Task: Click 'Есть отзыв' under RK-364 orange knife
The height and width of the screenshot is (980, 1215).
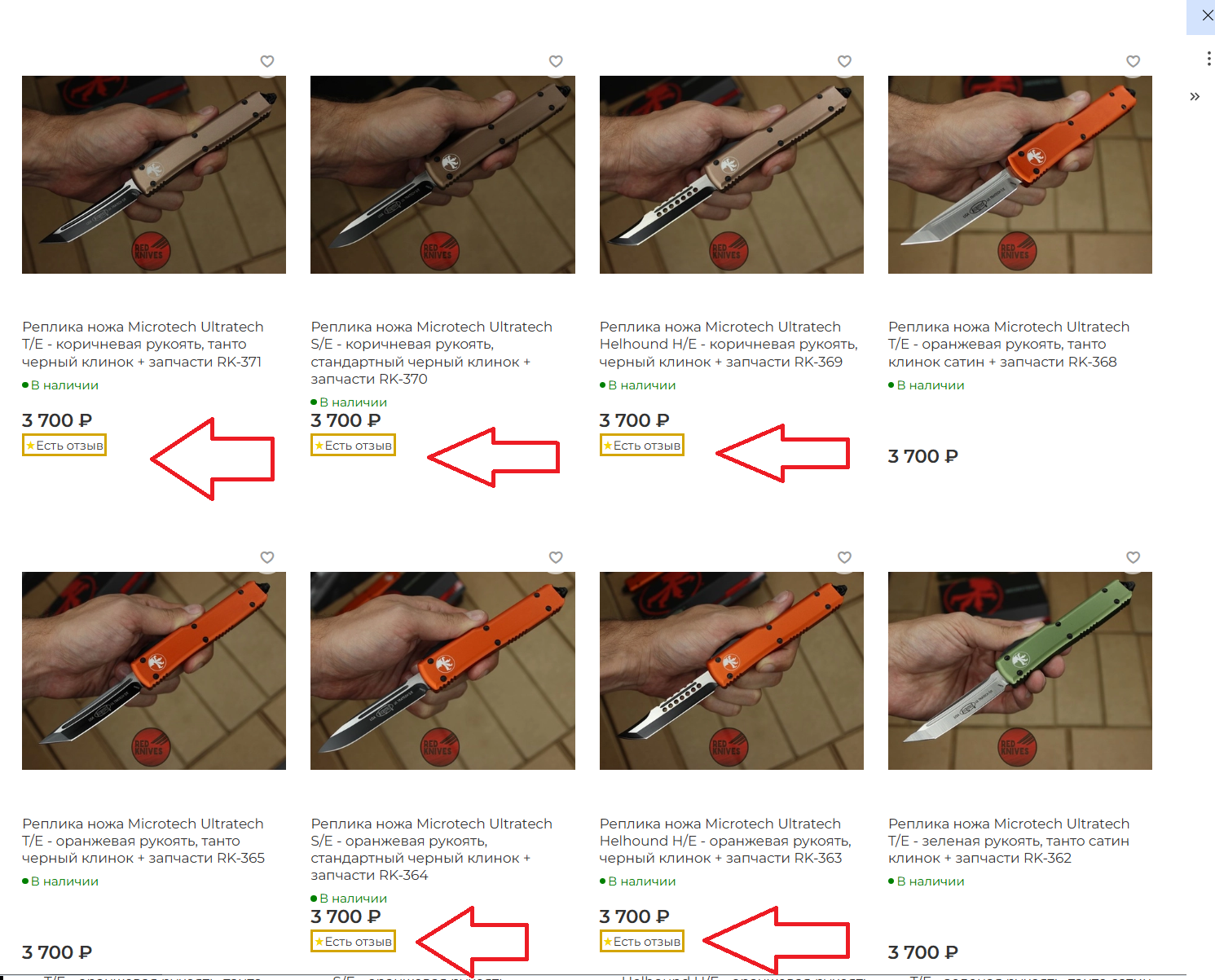Action: [353, 942]
